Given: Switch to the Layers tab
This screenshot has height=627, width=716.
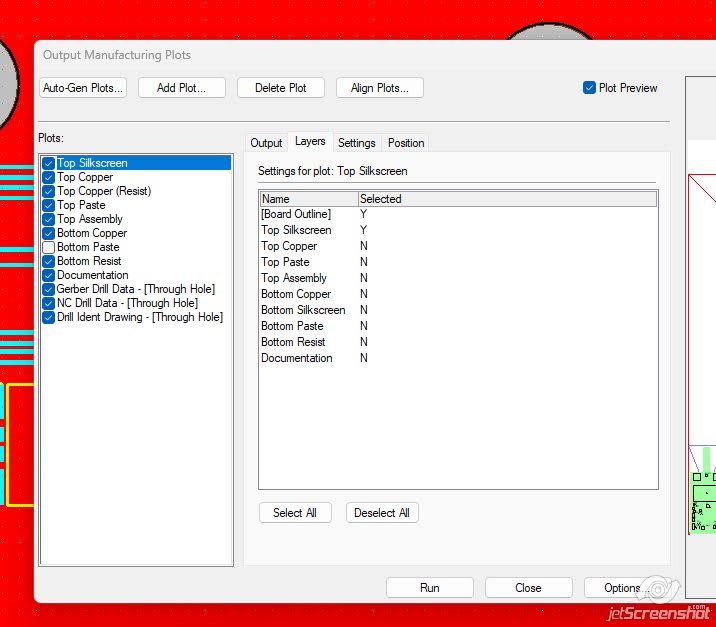Looking at the screenshot, I should (x=310, y=142).
